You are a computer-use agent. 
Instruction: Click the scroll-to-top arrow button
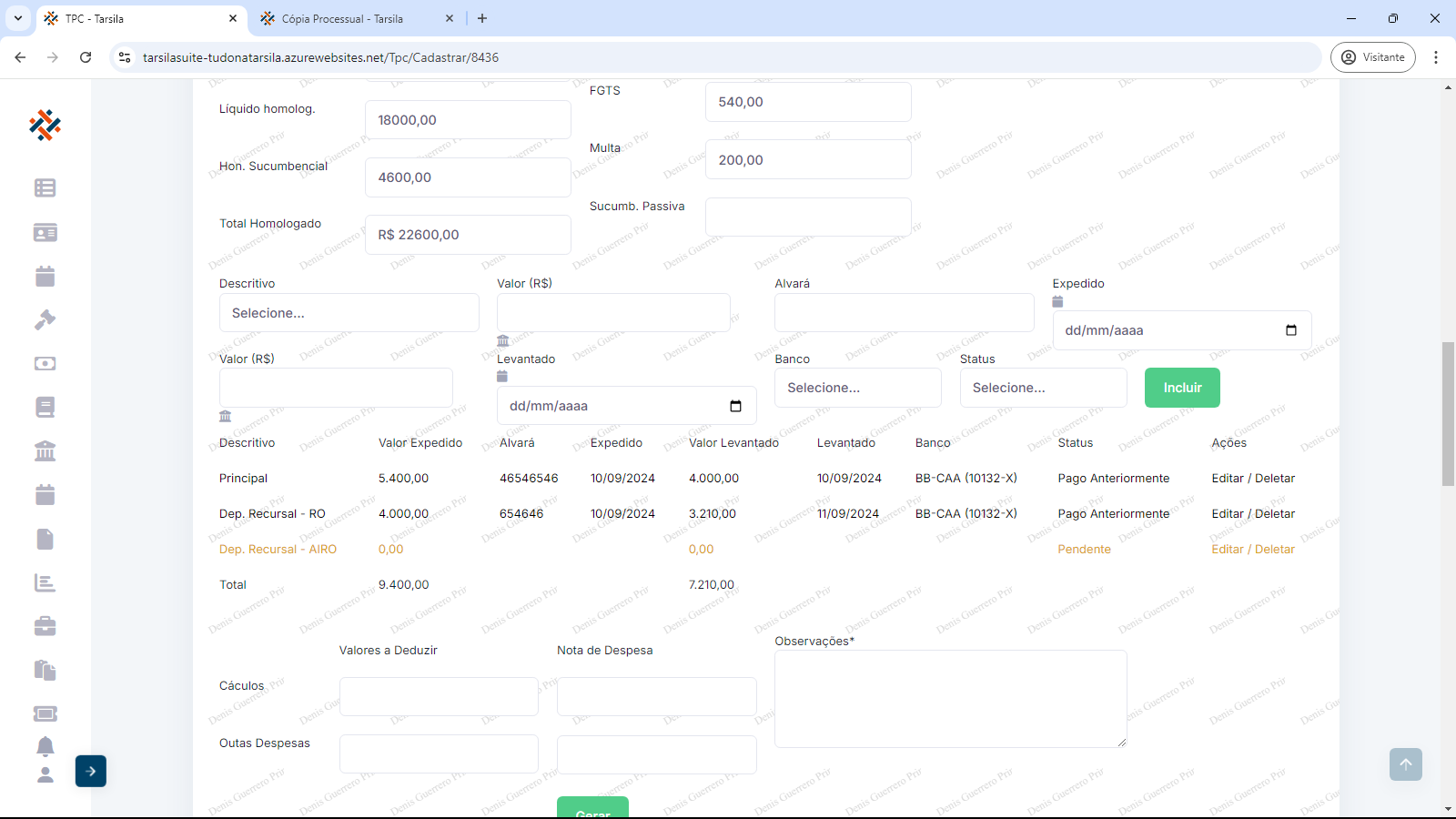click(x=1405, y=764)
